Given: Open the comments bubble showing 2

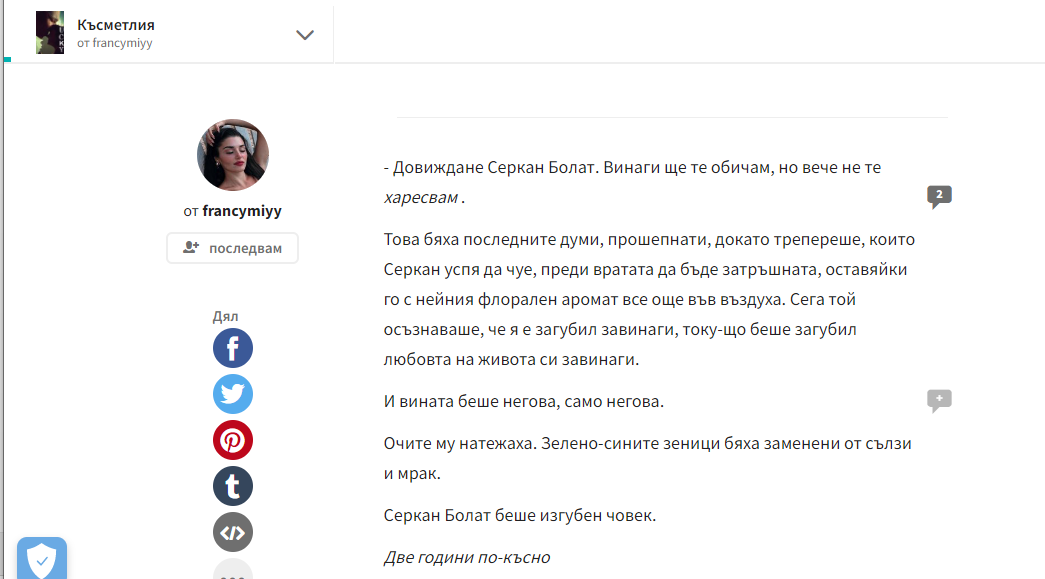Looking at the screenshot, I should tap(939, 196).
